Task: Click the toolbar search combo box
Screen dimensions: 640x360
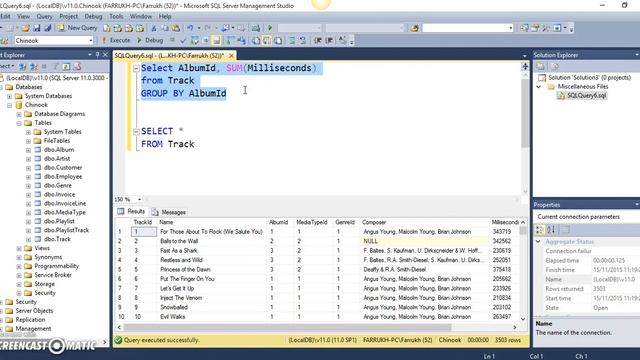Action: tap(467, 28)
